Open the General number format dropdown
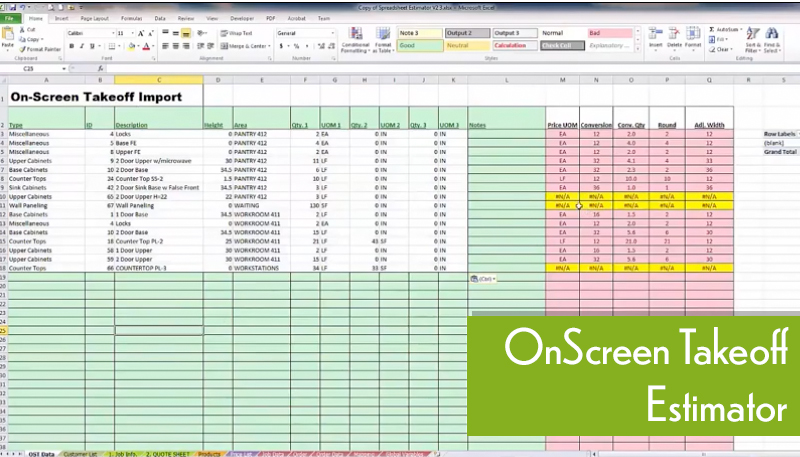The image size is (800, 457). 333,33
